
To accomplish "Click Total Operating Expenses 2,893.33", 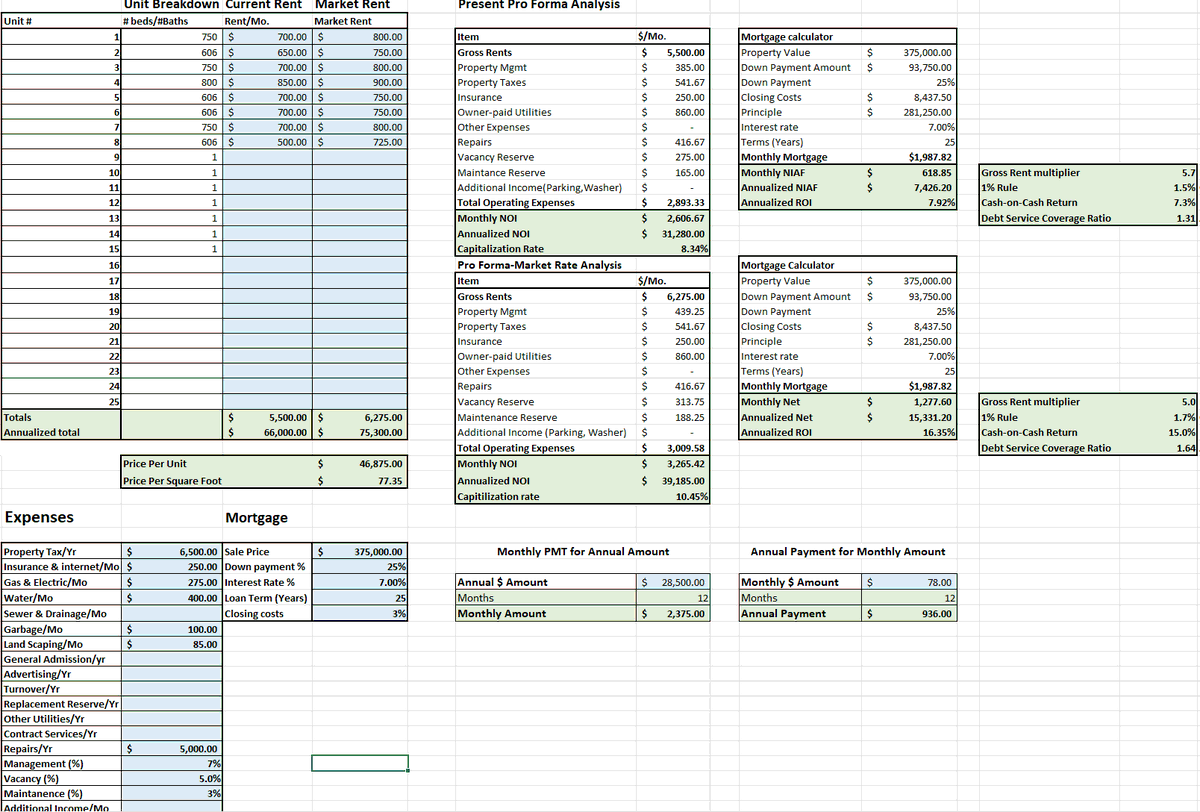I will pos(675,203).
